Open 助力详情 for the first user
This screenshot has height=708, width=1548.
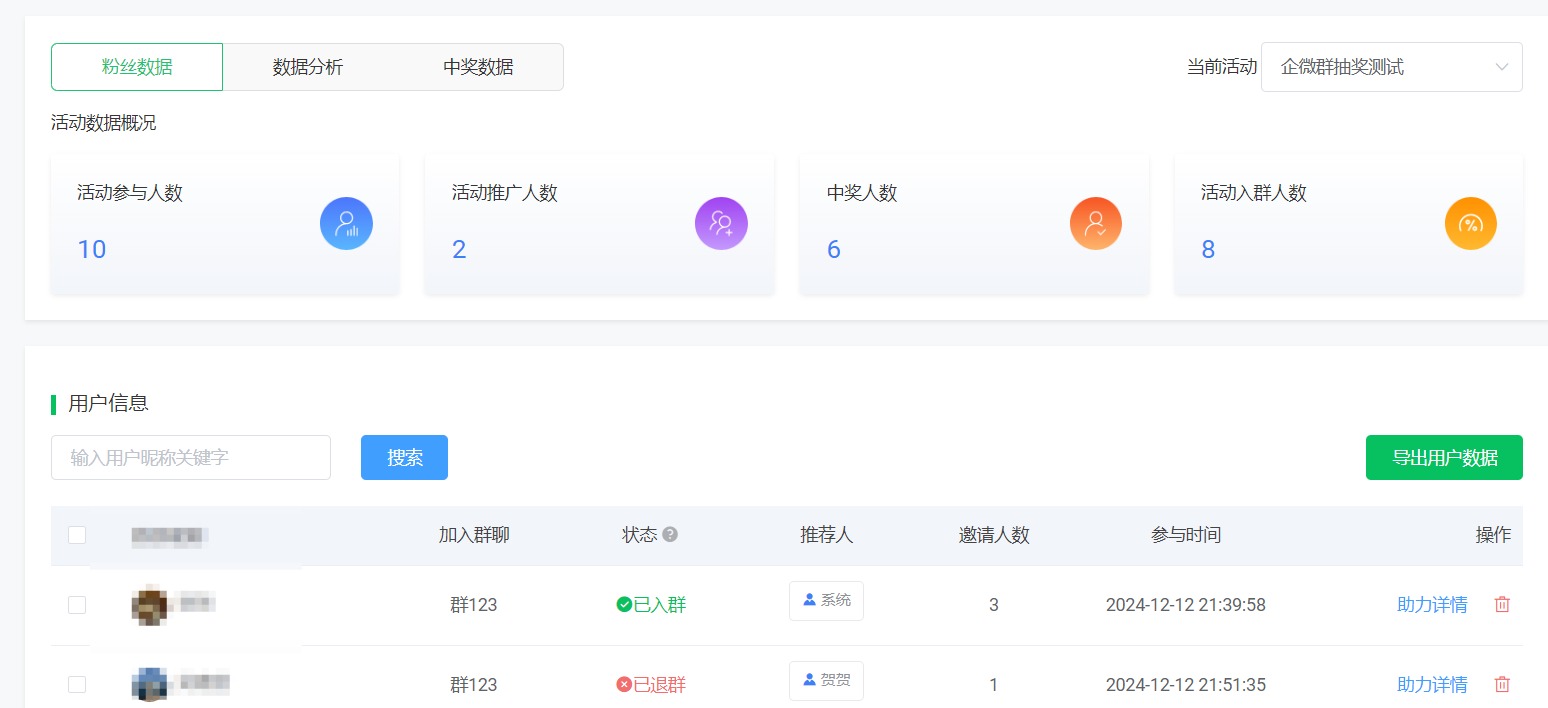coord(1432,604)
